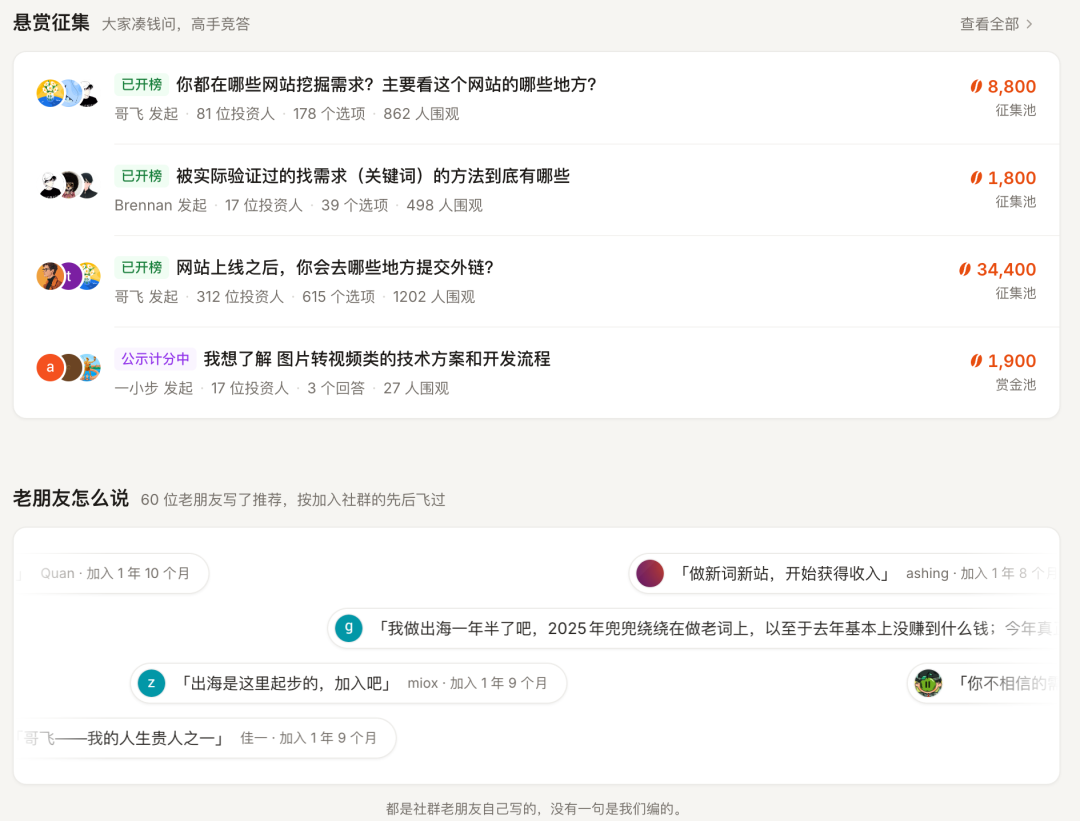The width and height of the screenshot is (1080, 821).
Task: Click bean icon beside 1,800
Action: click(x=976, y=178)
